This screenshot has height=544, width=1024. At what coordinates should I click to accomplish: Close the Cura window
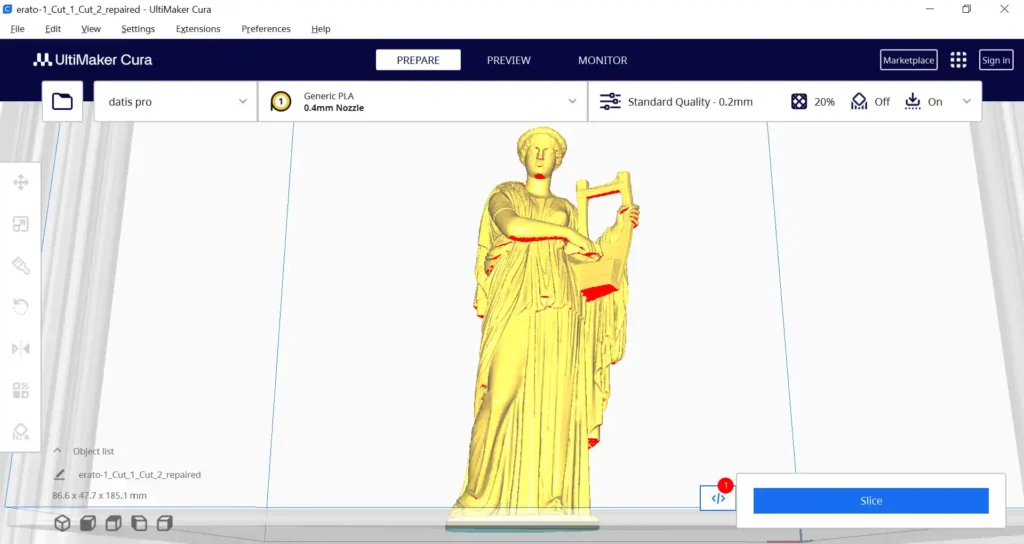(x=1004, y=9)
